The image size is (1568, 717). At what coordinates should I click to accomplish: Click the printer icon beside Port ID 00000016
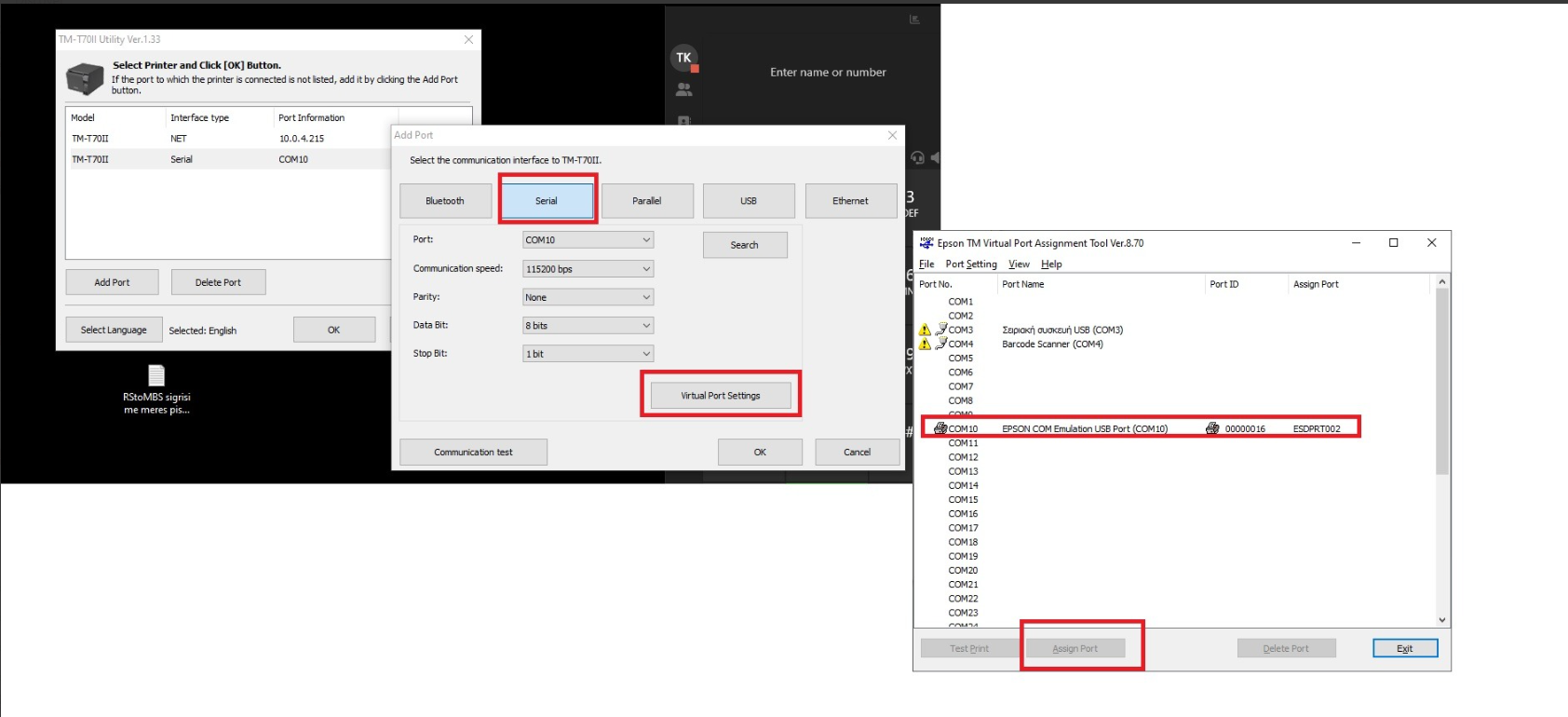coord(1212,428)
